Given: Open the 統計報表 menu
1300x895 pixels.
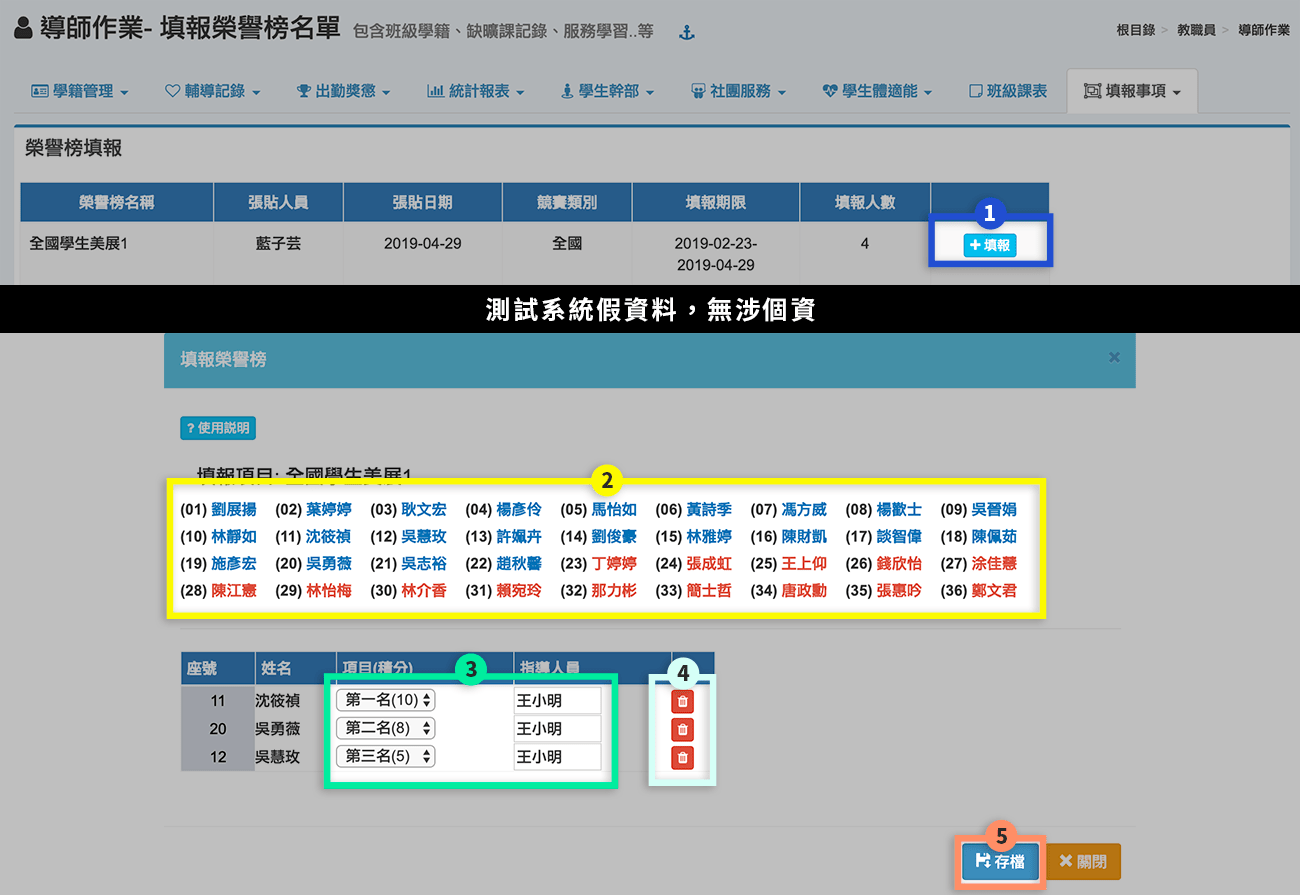Looking at the screenshot, I should [475, 91].
